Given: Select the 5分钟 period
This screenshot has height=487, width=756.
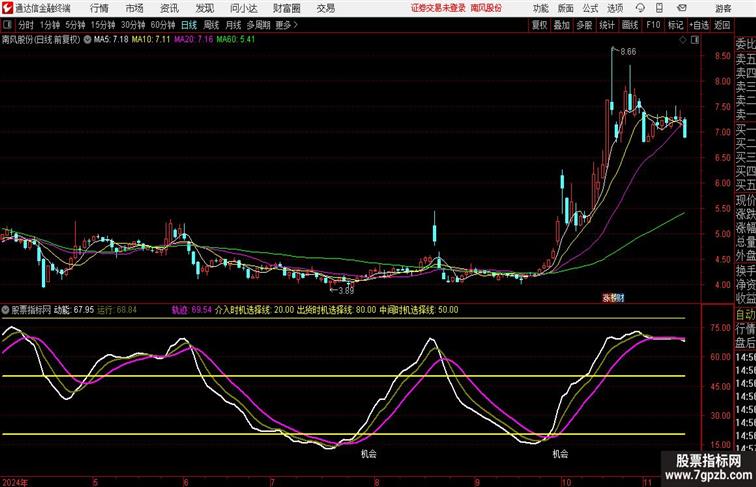Looking at the screenshot, I should coord(75,25).
